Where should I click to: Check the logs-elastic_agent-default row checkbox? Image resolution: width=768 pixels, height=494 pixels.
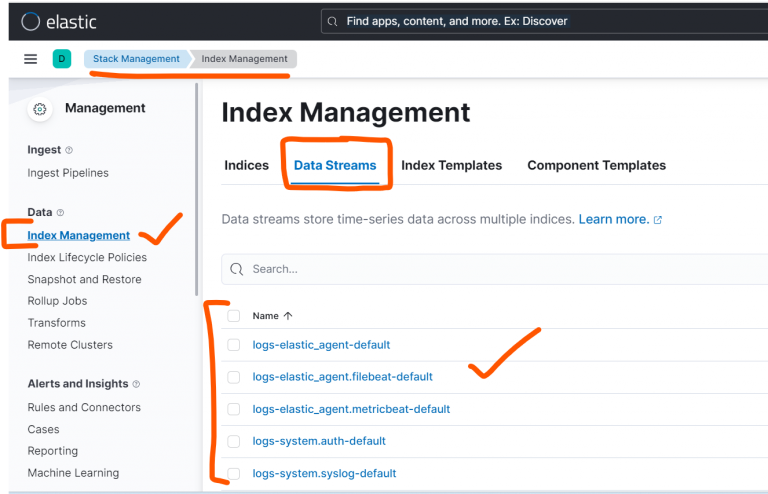pyautogui.click(x=234, y=345)
